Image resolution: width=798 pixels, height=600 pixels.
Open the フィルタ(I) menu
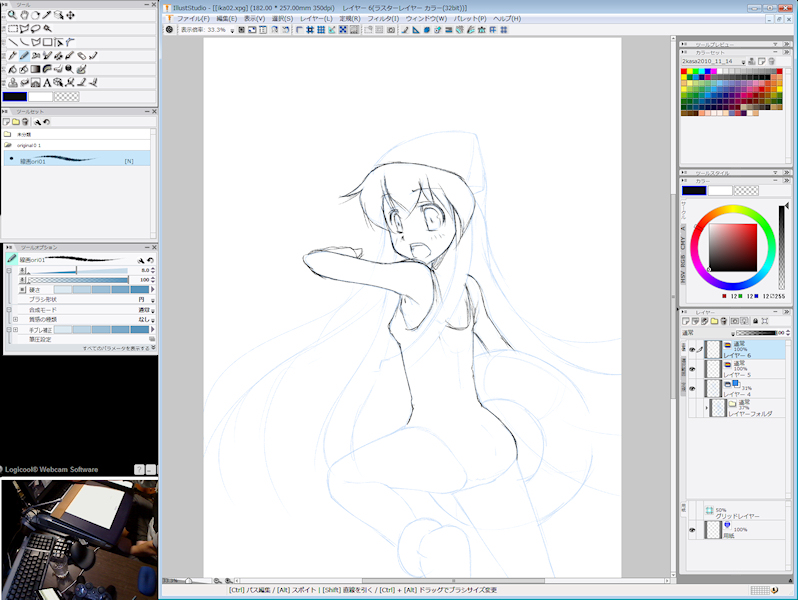coord(382,18)
